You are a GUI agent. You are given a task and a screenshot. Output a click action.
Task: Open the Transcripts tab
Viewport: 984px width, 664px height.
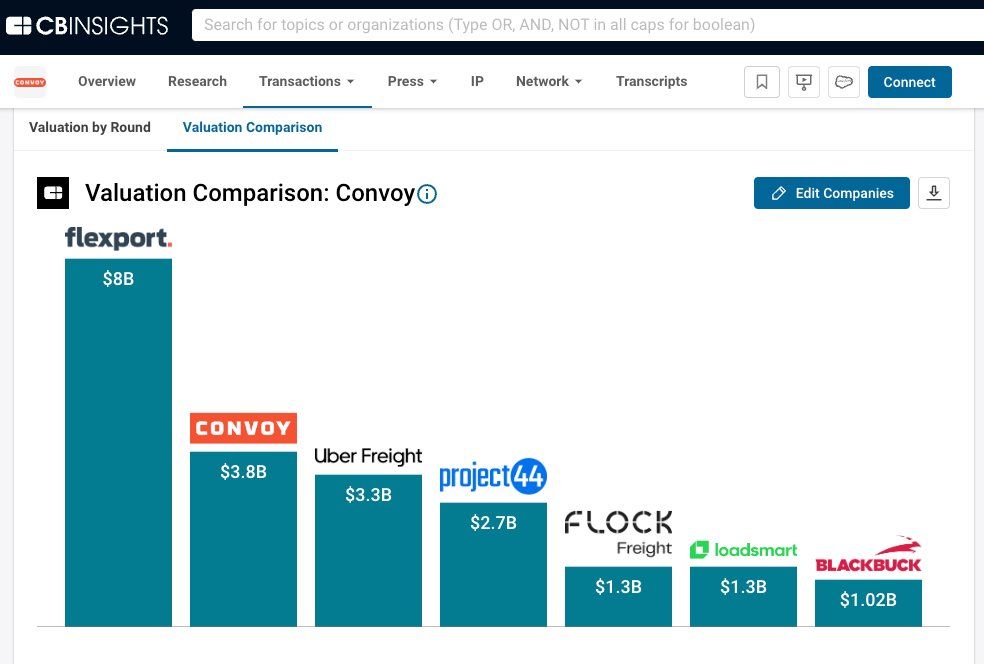click(x=651, y=82)
